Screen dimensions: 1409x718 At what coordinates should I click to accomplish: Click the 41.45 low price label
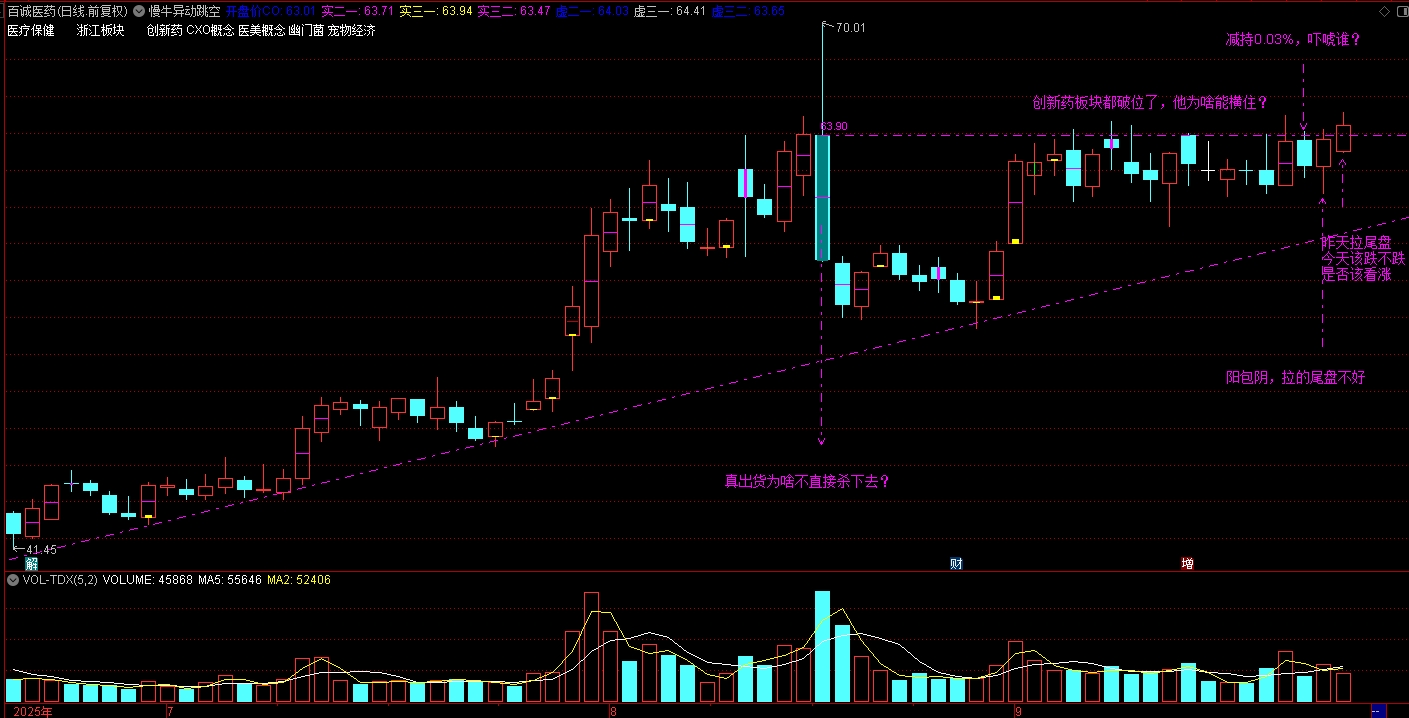click(41, 550)
